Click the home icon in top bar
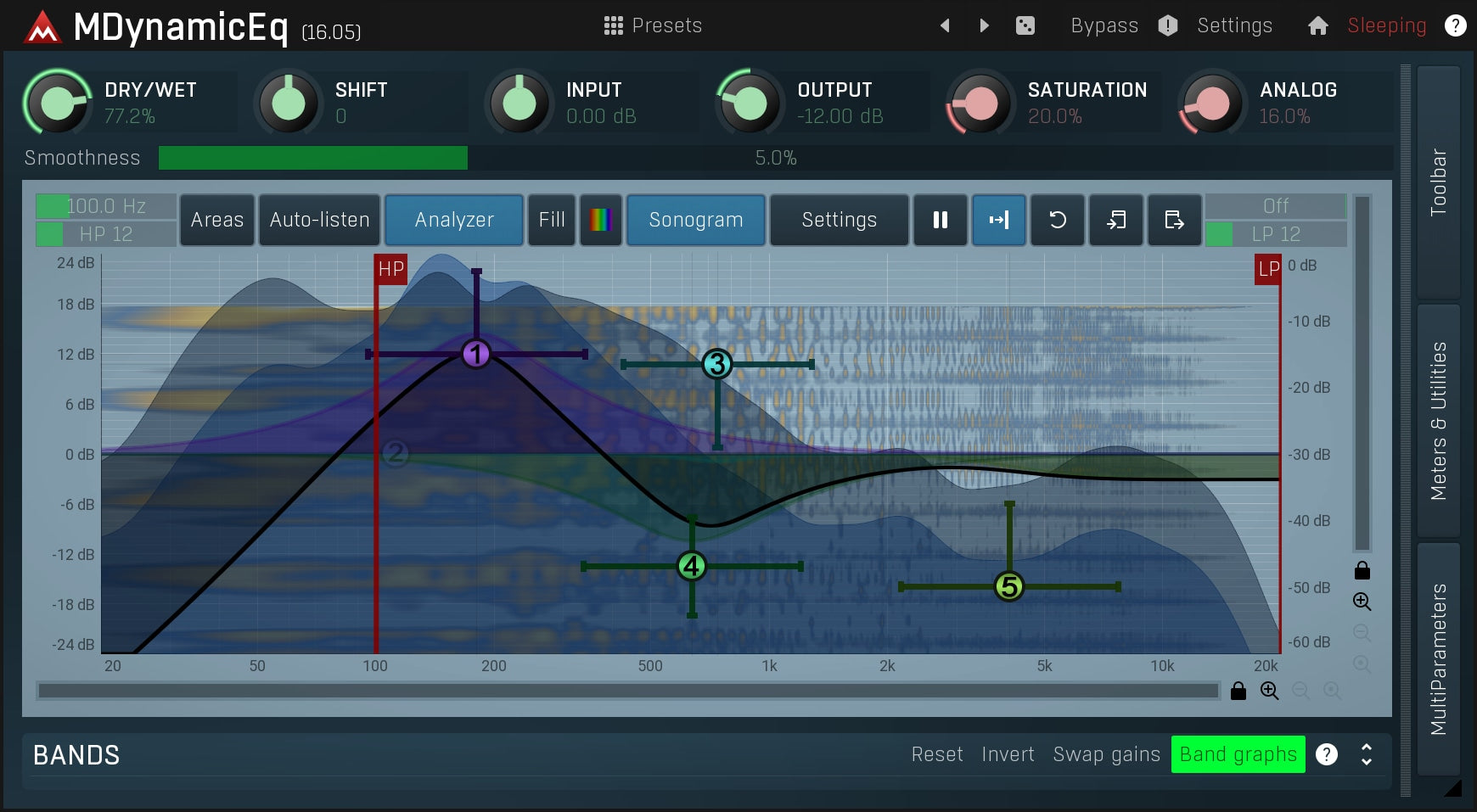This screenshot has height=812, width=1477. tap(1317, 25)
